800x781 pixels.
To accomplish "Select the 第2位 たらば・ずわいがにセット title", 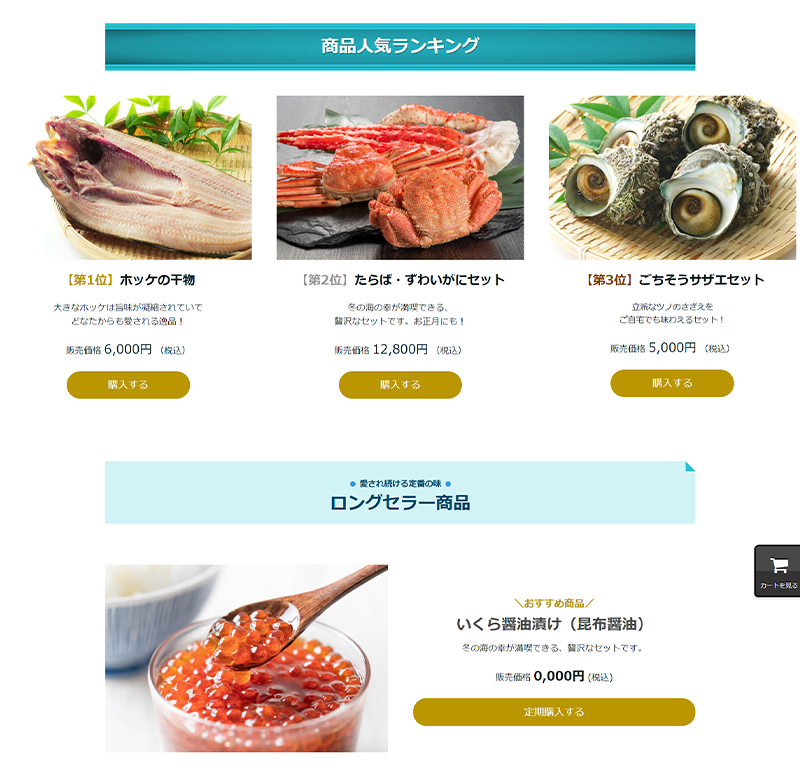I will point(402,280).
